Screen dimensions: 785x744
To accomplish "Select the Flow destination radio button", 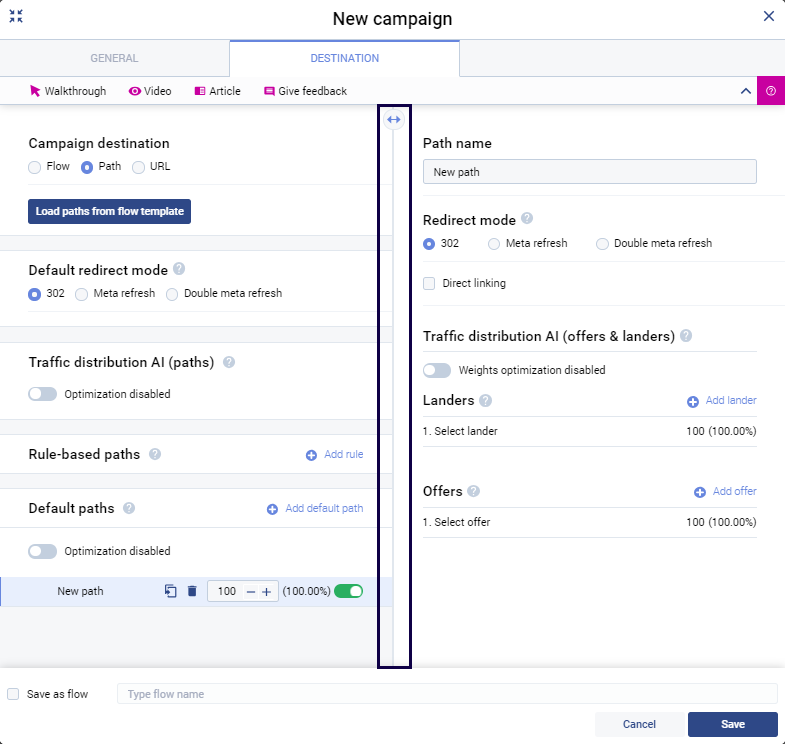I will (x=35, y=167).
